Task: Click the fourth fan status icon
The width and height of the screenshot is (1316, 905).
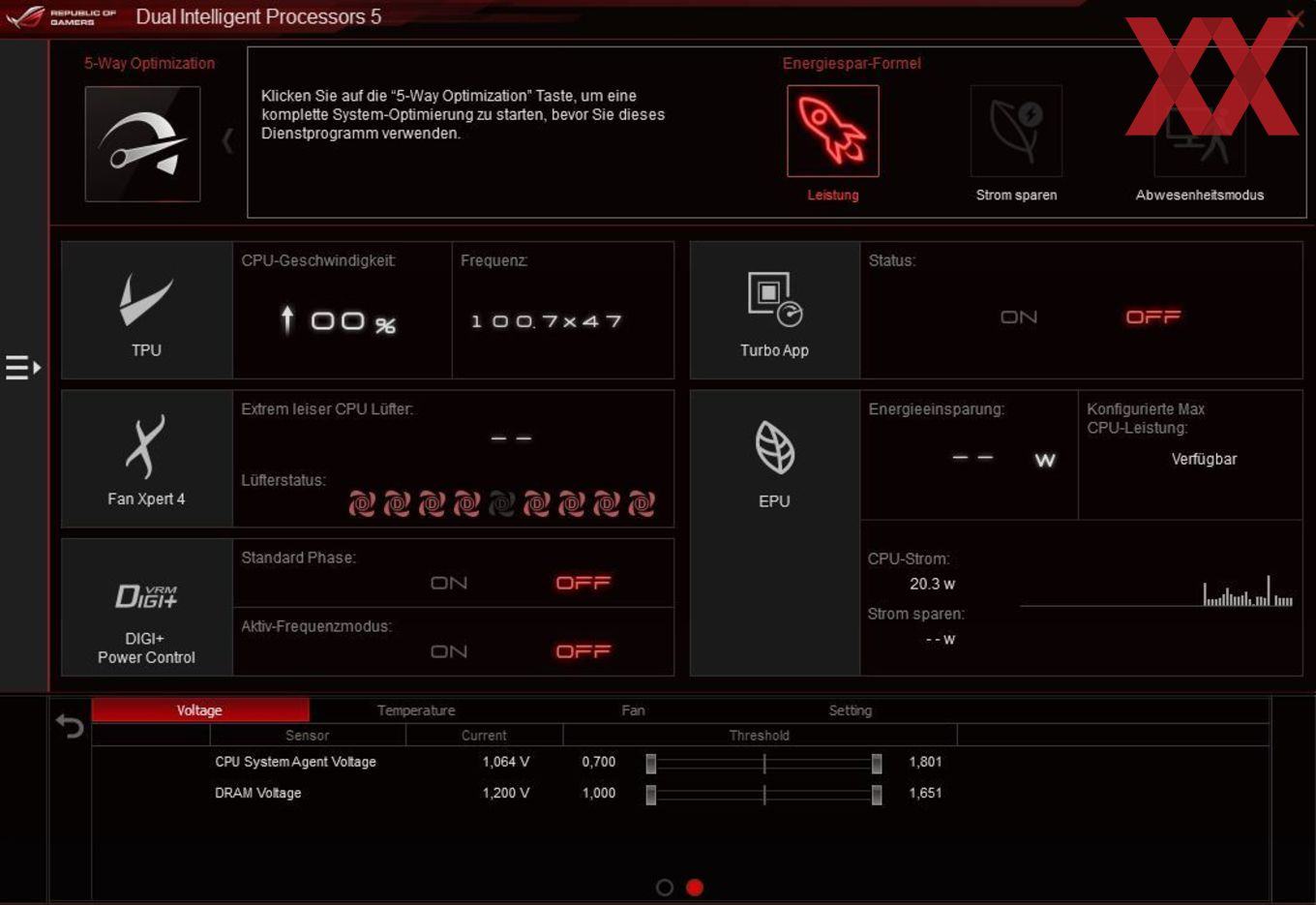Action: [466, 503]
